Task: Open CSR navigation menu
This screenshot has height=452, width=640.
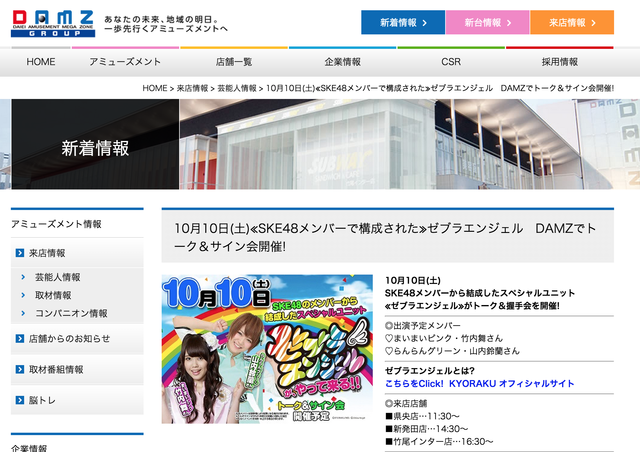Action: pos(451,62)
